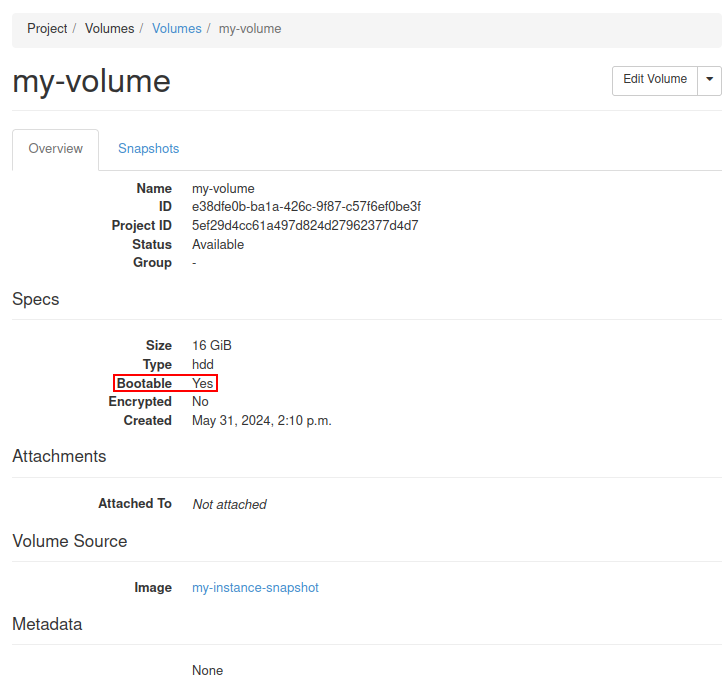Open the Edit Volume dropdown caret

709,80
